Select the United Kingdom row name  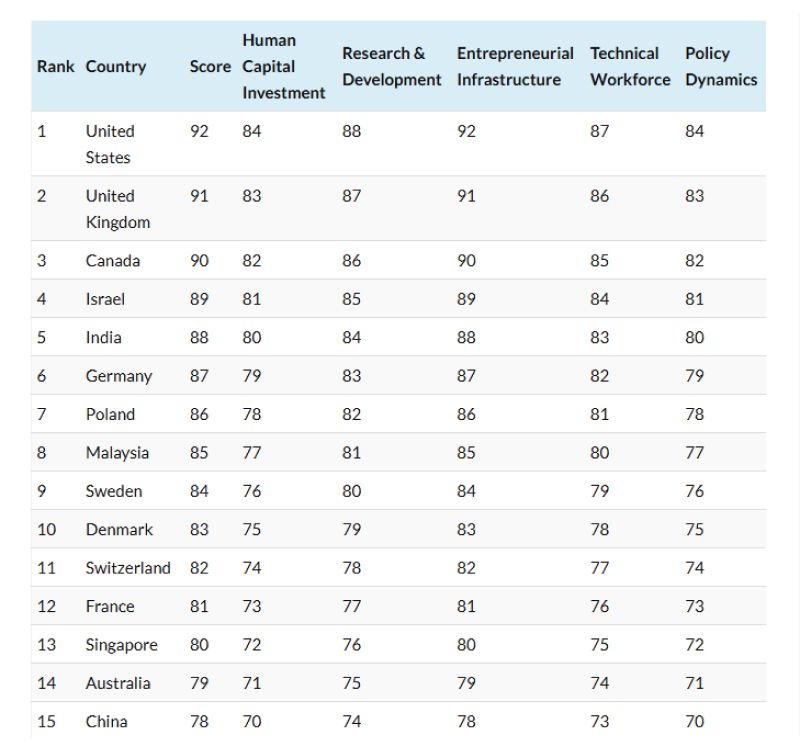(118, 209)
